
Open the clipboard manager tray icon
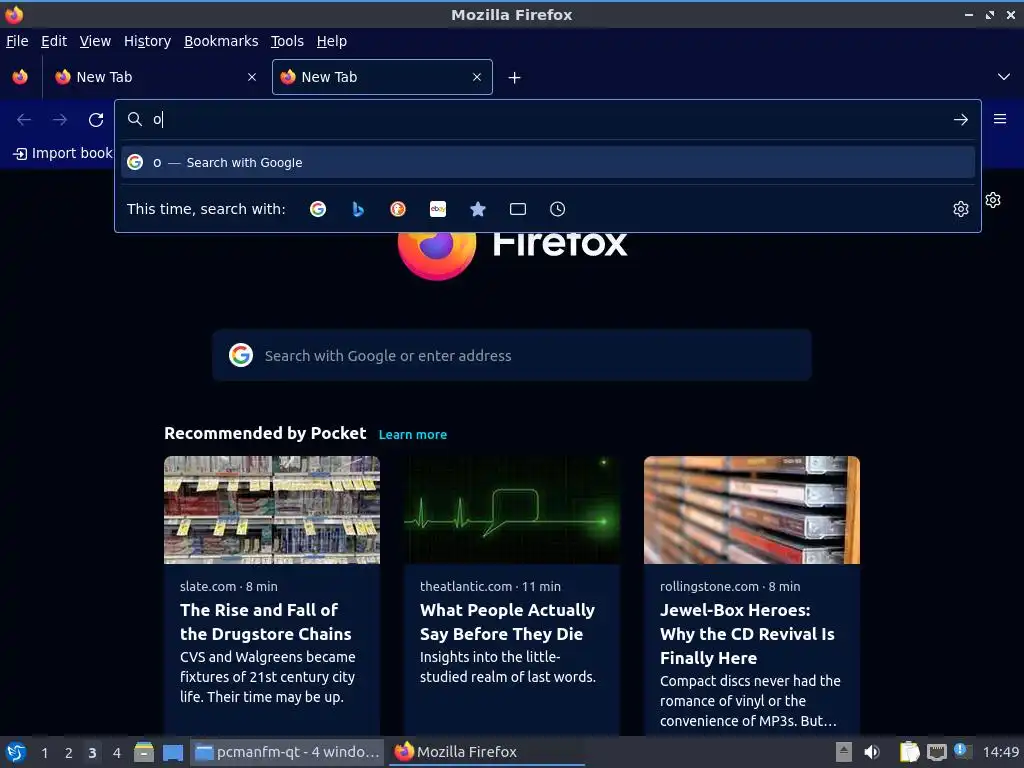(910, 752)
